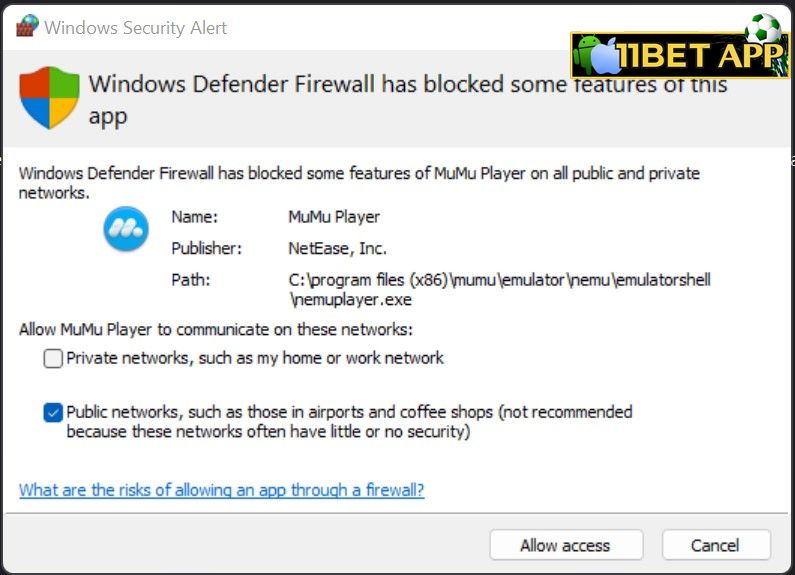
Task: Click the blue Apple logo icon
Action: tap(606, 57)
